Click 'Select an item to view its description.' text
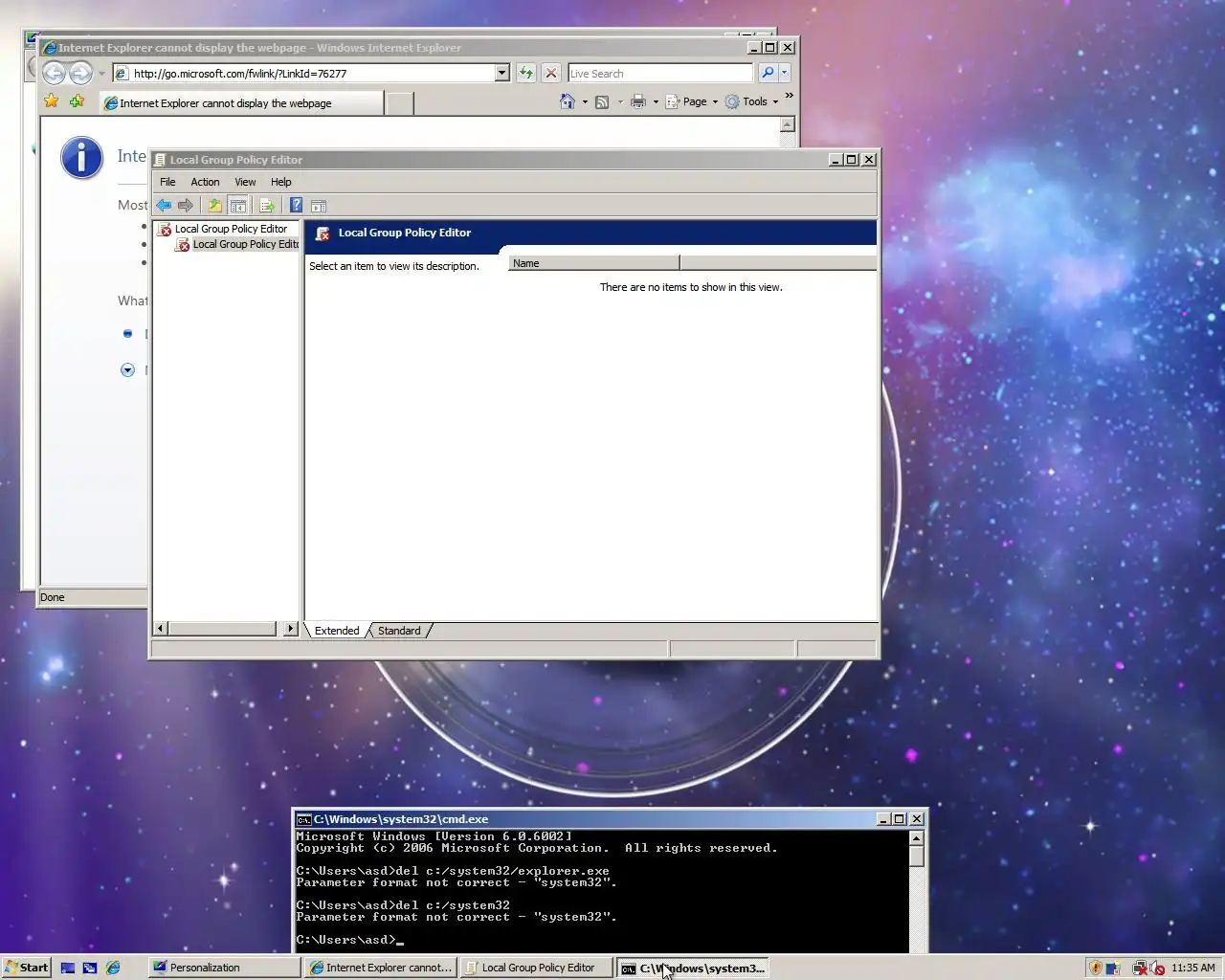The image size is (1225, 980). click(x=394, y=266)
